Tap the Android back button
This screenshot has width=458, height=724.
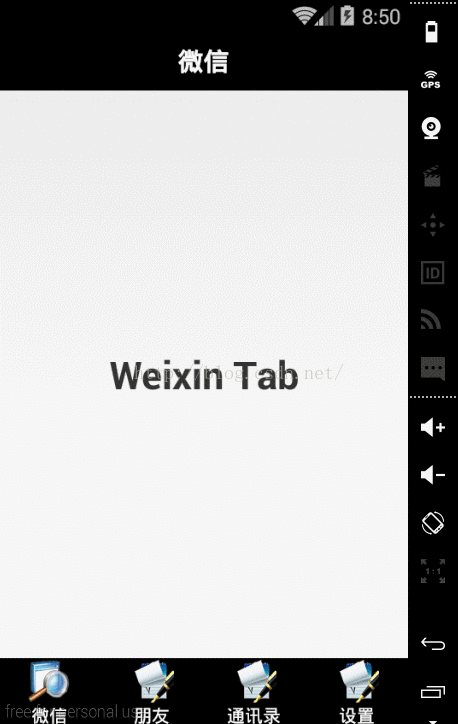433,643
